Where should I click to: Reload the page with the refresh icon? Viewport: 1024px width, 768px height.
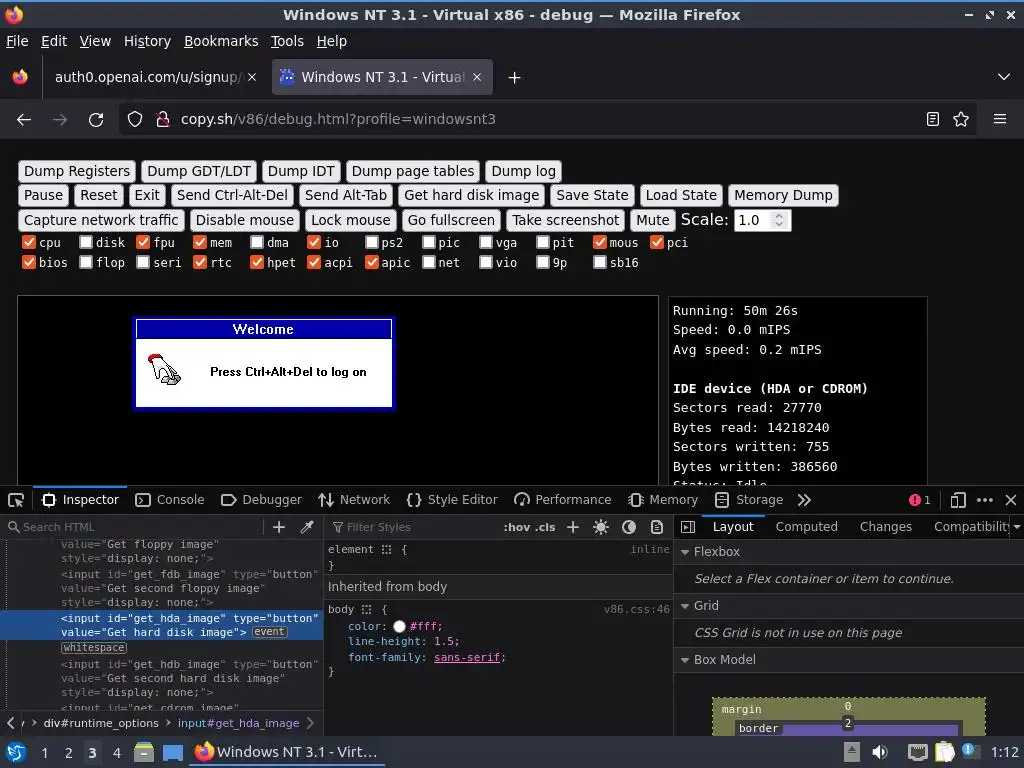[96, 120]
